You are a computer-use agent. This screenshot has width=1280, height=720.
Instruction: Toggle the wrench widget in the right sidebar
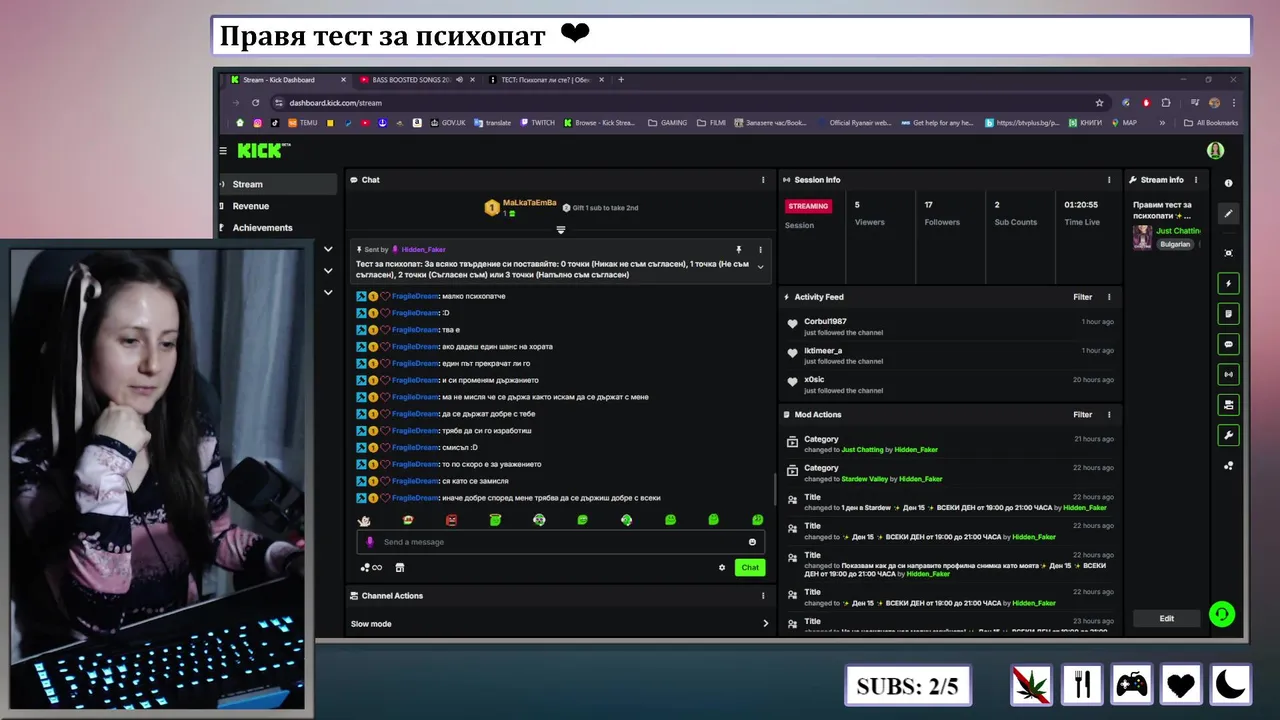click(x=1229, y=435)
